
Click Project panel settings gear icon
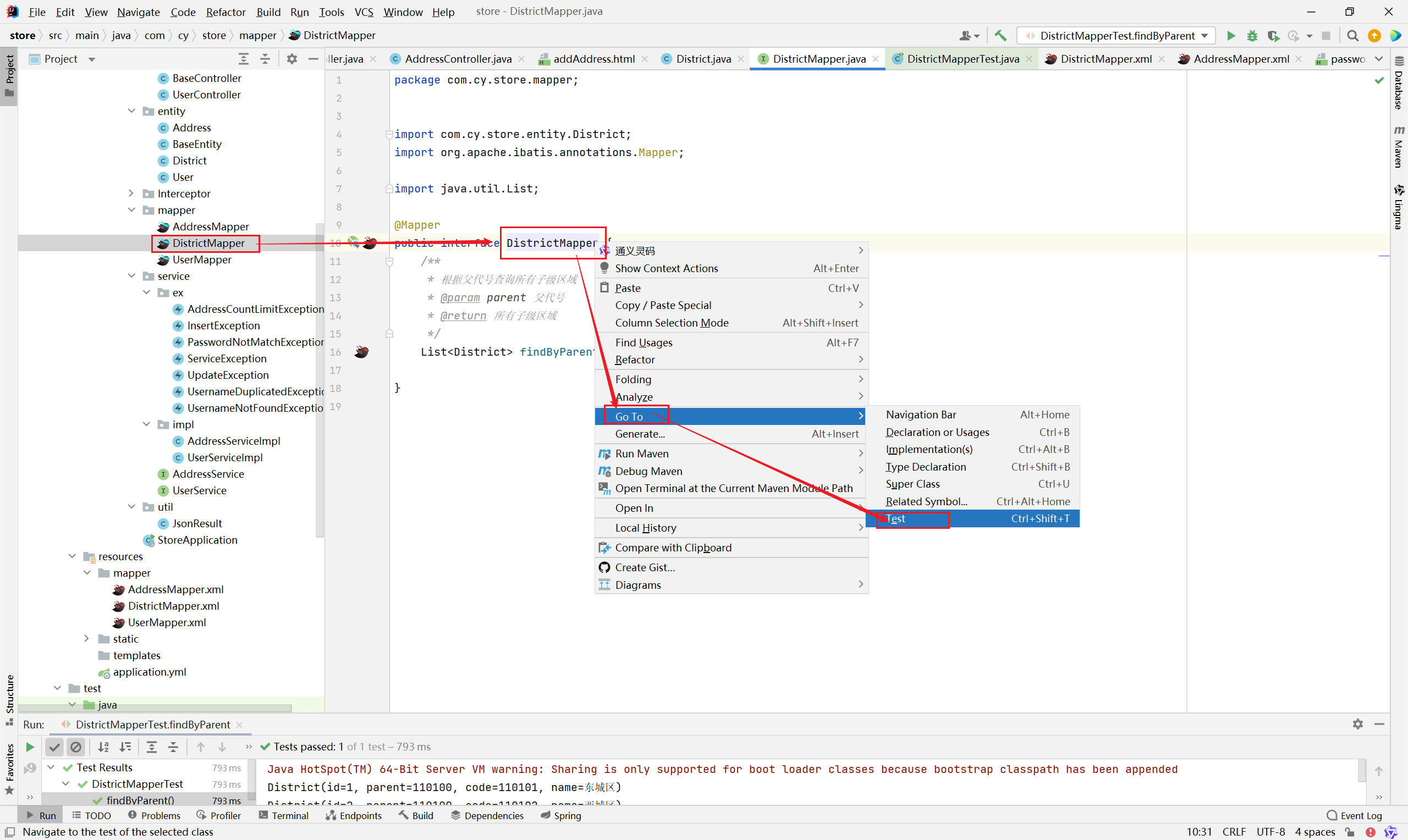coord(291,59)
